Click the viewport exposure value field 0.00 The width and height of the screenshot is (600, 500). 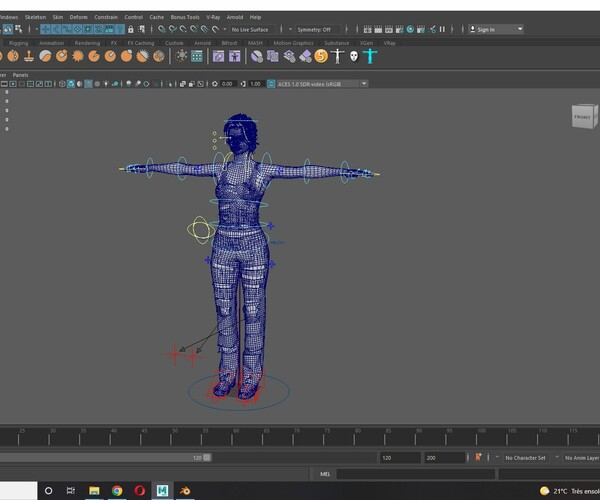(x=227, y=84)
